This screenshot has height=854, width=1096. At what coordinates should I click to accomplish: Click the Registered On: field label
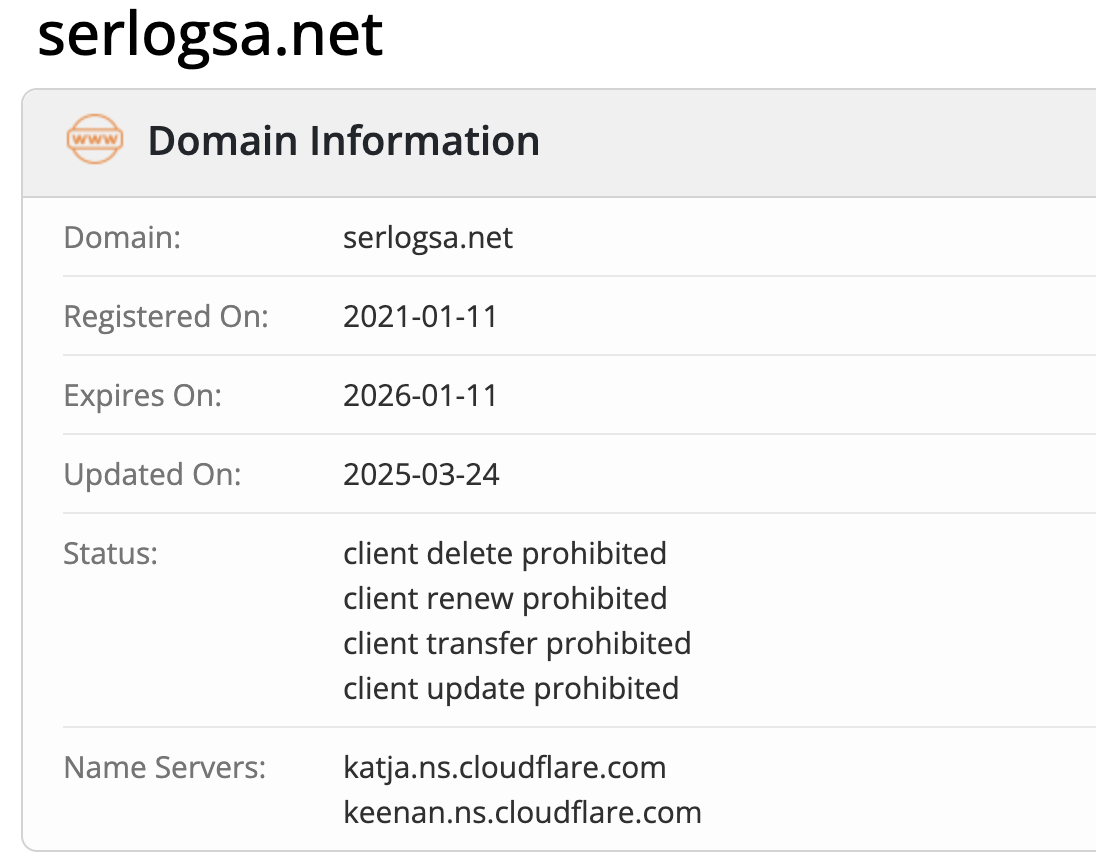pyautogui.click(x=166, y=317)
